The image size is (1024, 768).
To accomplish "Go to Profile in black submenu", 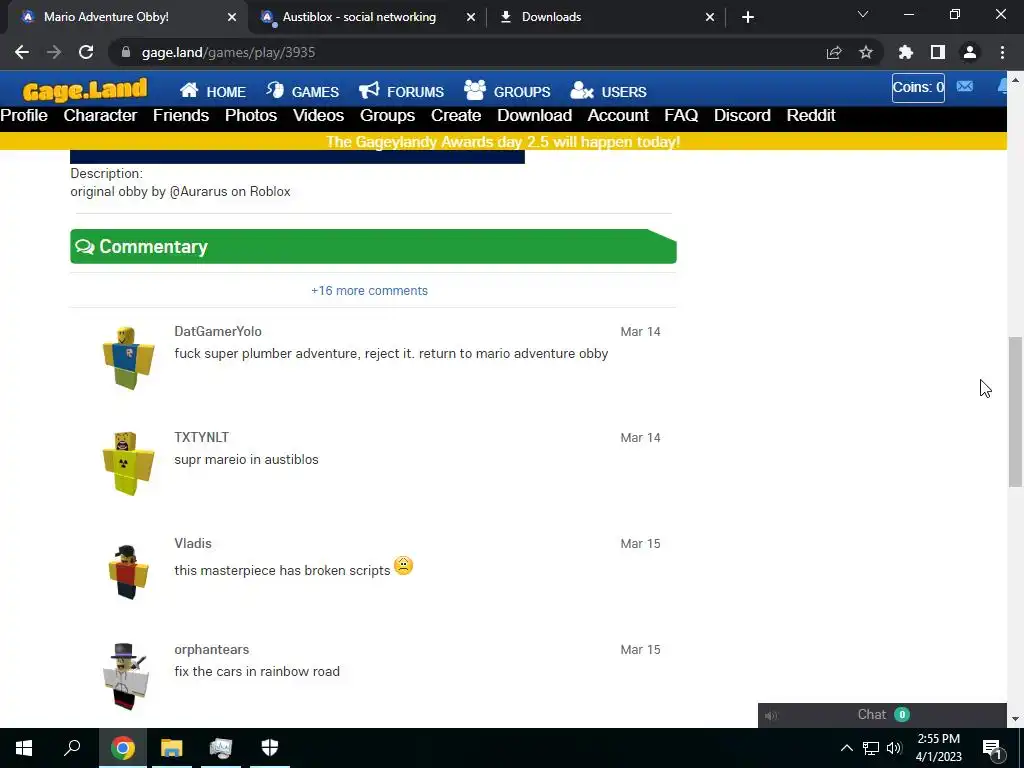I will tap(24, 116).
